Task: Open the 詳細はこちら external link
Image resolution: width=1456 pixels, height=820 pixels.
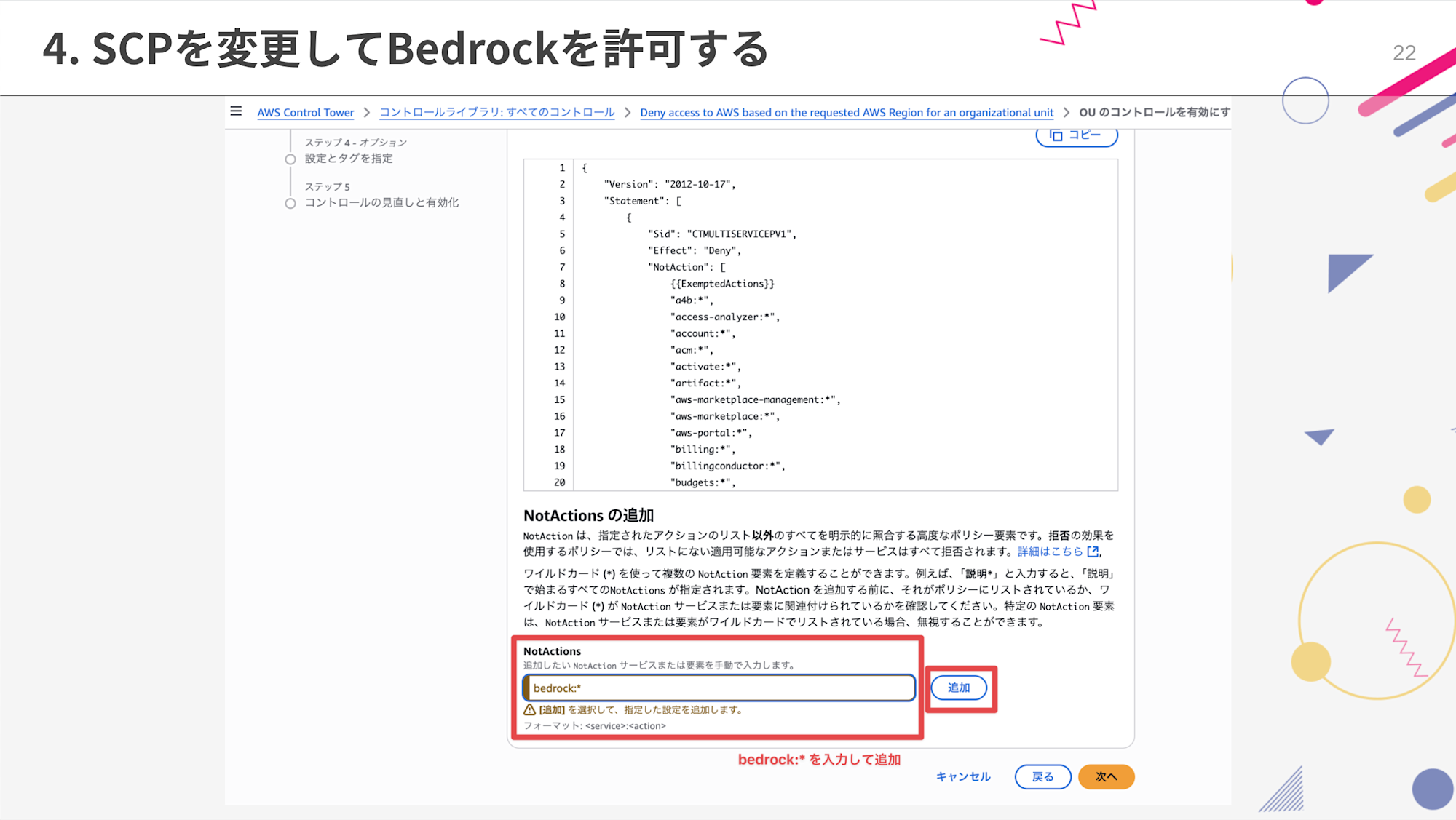Action: pyautogui.click(x=1050, y=552)
